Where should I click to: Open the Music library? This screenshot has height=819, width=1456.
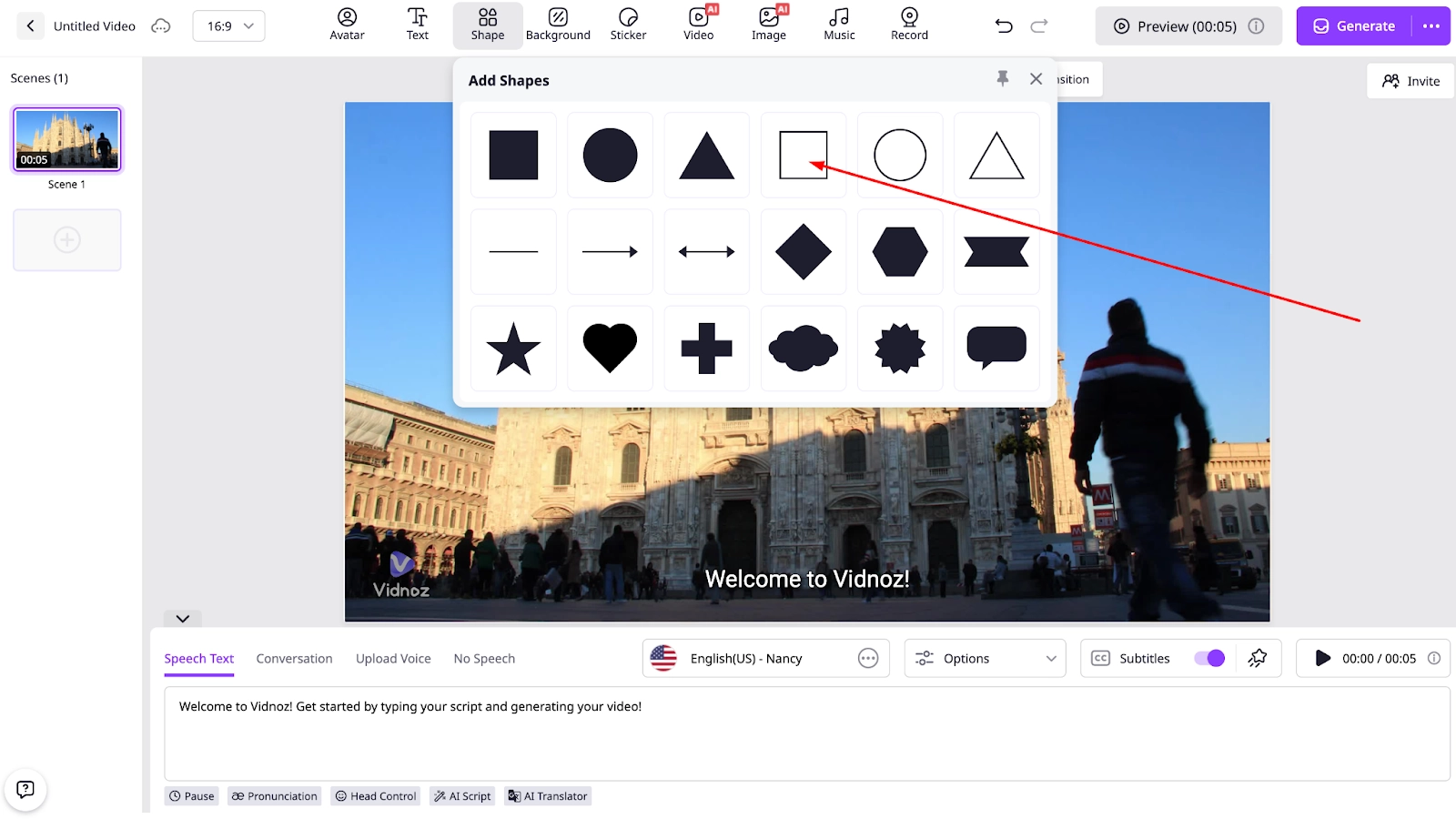tap(838, 25)
